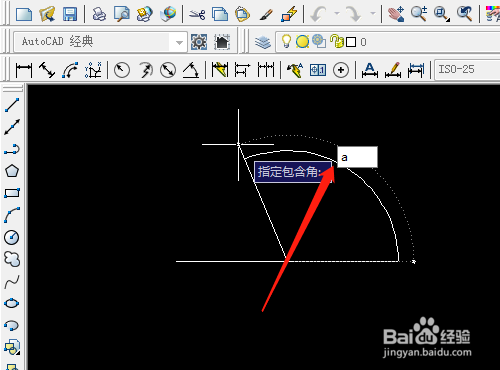Click the Undo arrow
500x370 pixels.
point(318,14)
